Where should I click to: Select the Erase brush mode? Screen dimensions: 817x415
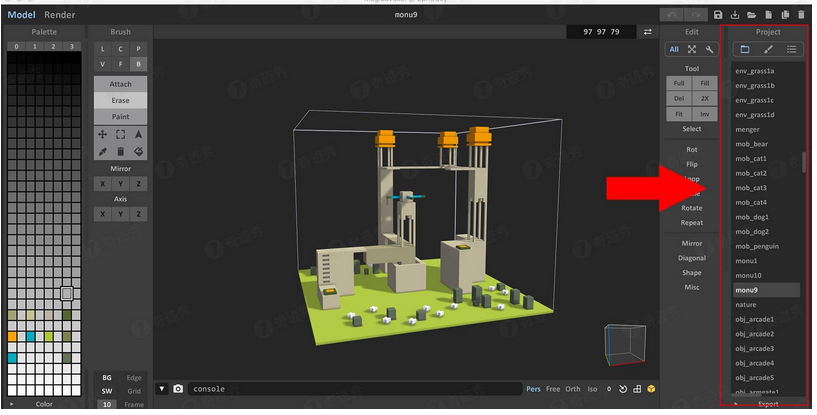pyautogui.click(x=120, y=100)
